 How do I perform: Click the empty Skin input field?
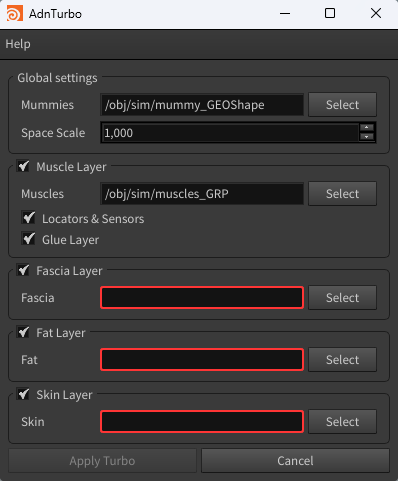pos(202,422)
